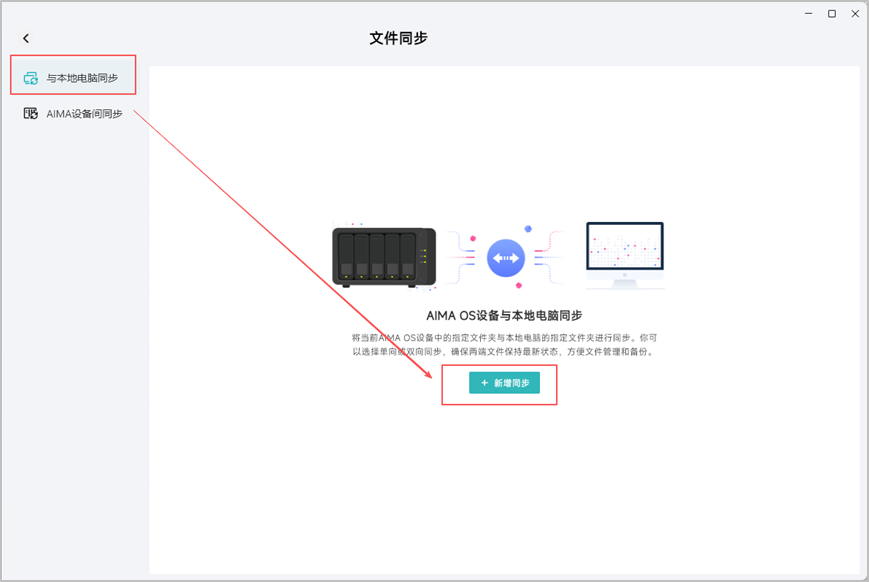This screenshot has width=869, height=582.
Task: Open the AIMA设备间同步 sidebar tab
Action: point(73,114)
